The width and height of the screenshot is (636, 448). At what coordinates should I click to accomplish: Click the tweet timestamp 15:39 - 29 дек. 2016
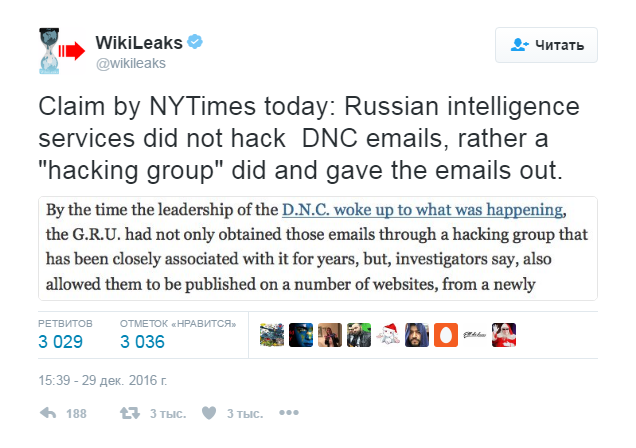click(x=103, y=381)
